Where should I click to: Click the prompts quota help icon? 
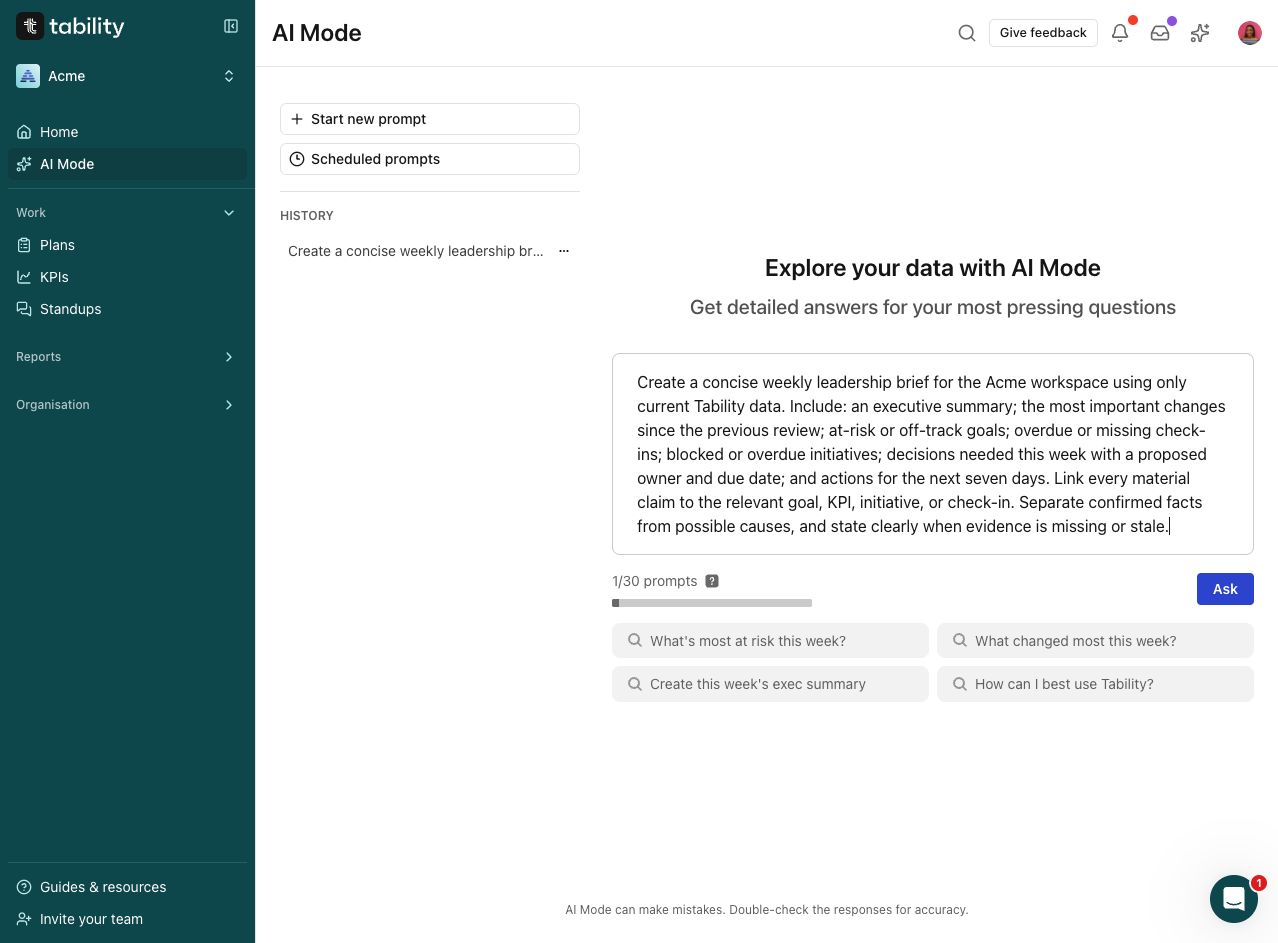712,581
